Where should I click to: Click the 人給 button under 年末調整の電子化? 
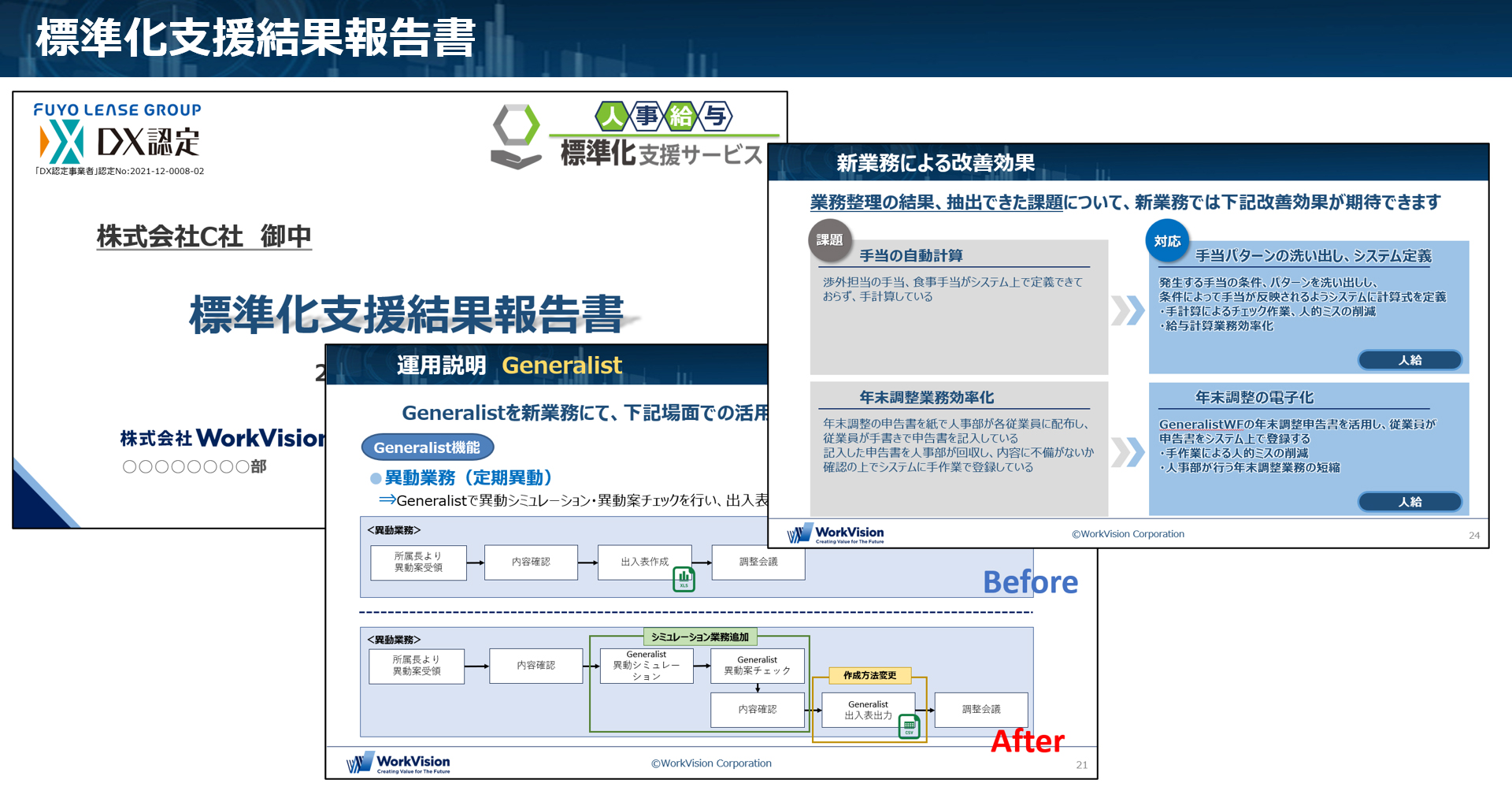tap(1410, 501)
